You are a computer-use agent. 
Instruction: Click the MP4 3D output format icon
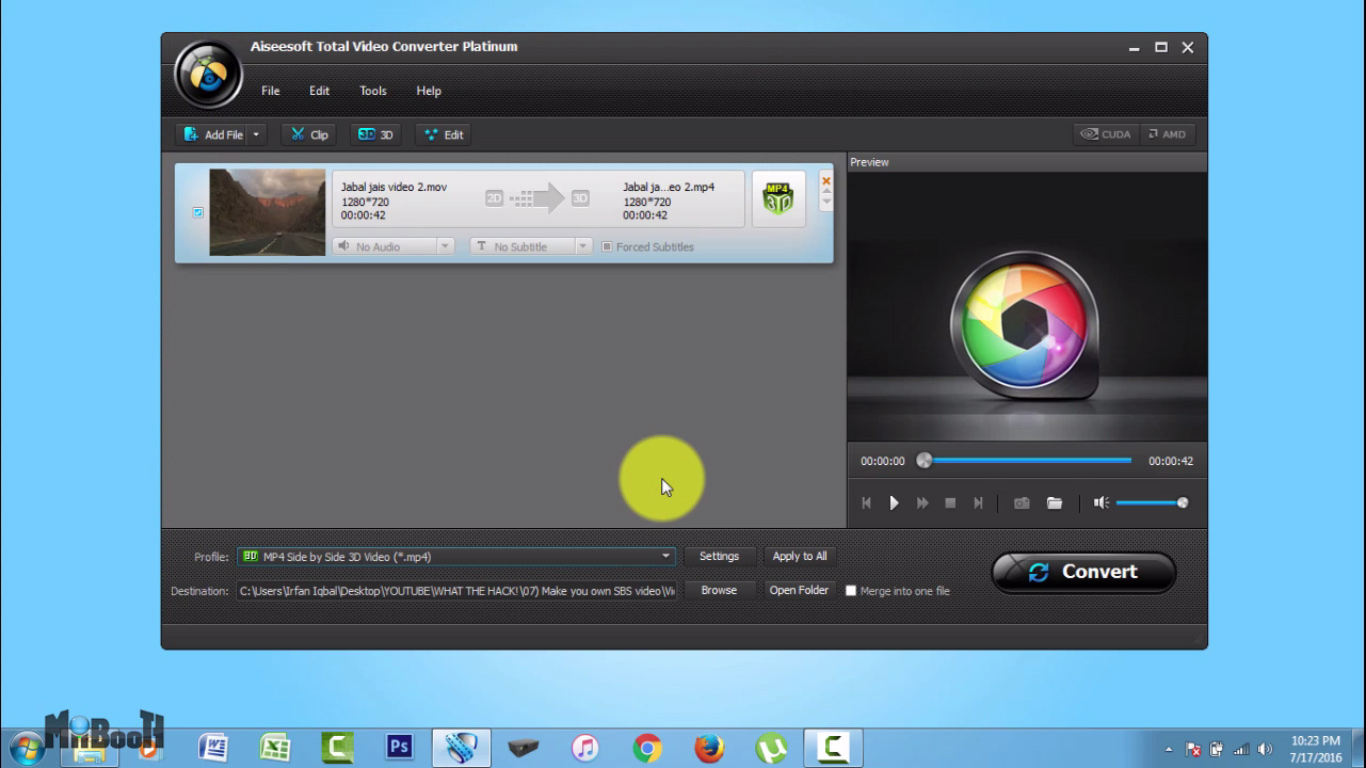click(778, 198)
